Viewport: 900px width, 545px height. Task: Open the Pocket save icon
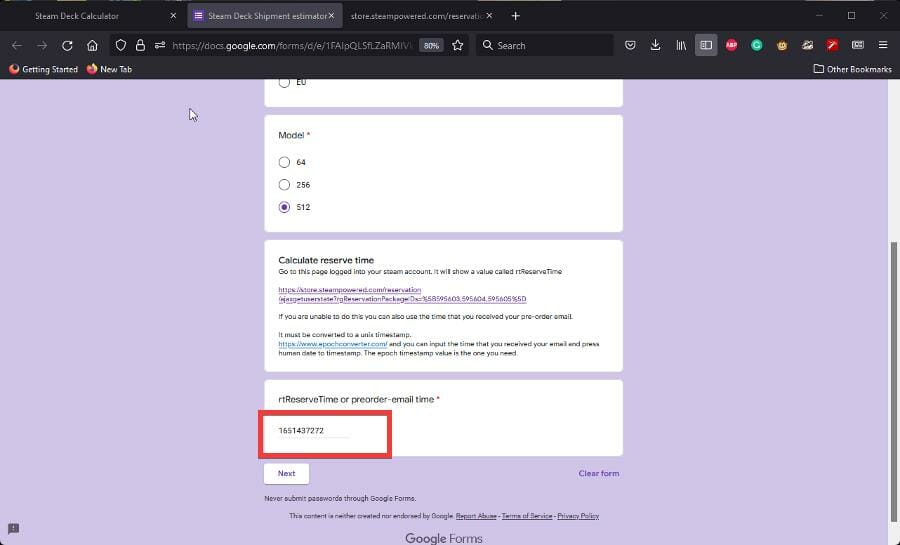tap(630, 45)
